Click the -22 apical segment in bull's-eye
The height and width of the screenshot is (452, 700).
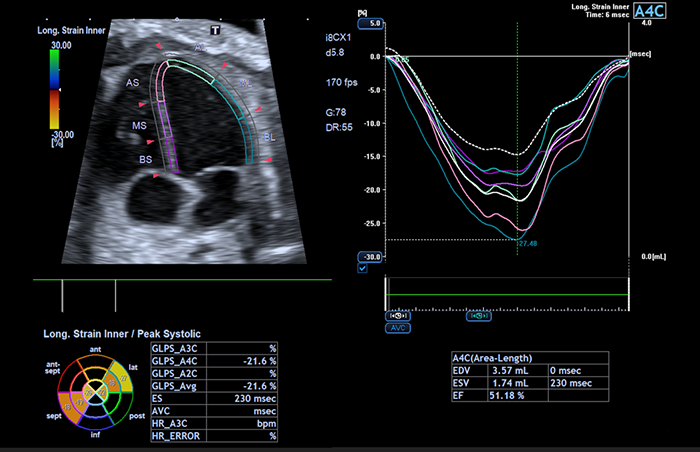tap(102, 393)
